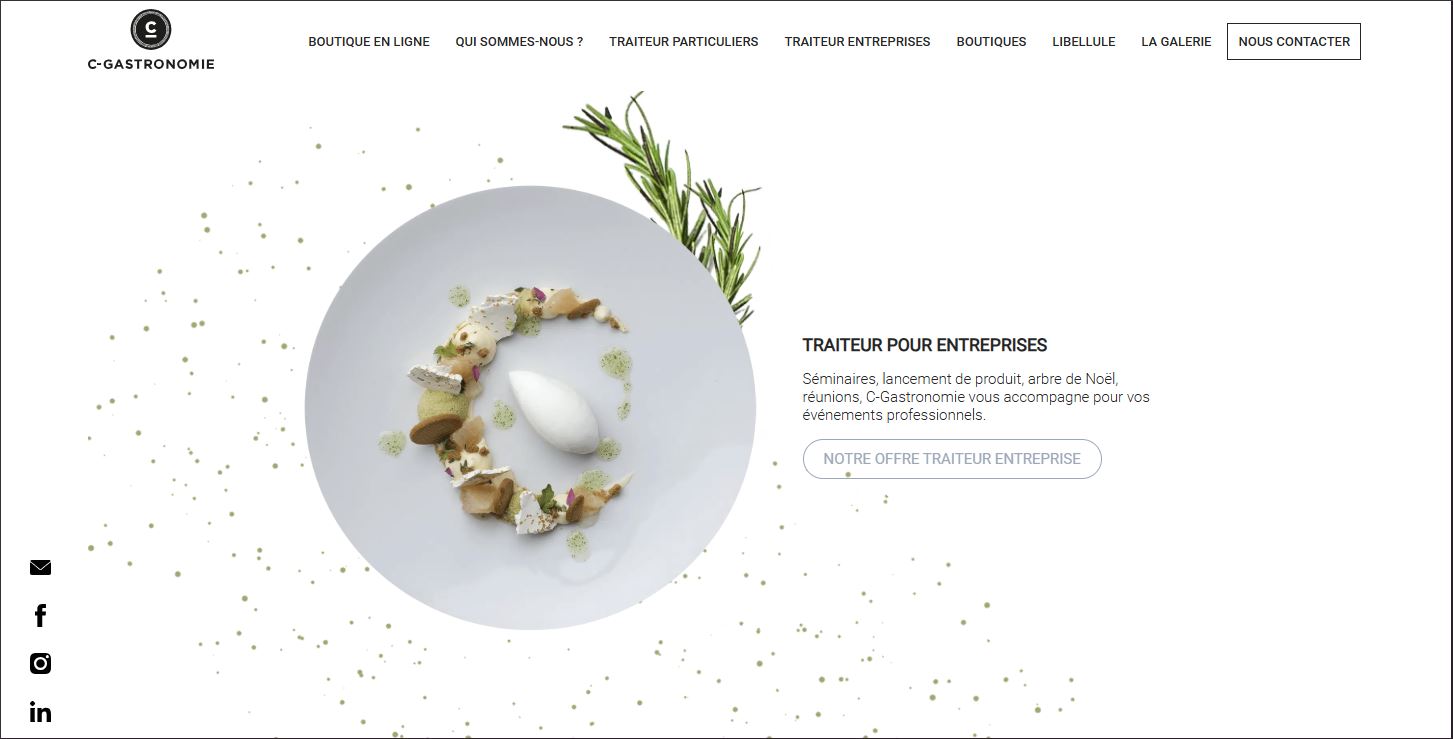Open La Galerie from the navbar

click(x=1176, y=42)
